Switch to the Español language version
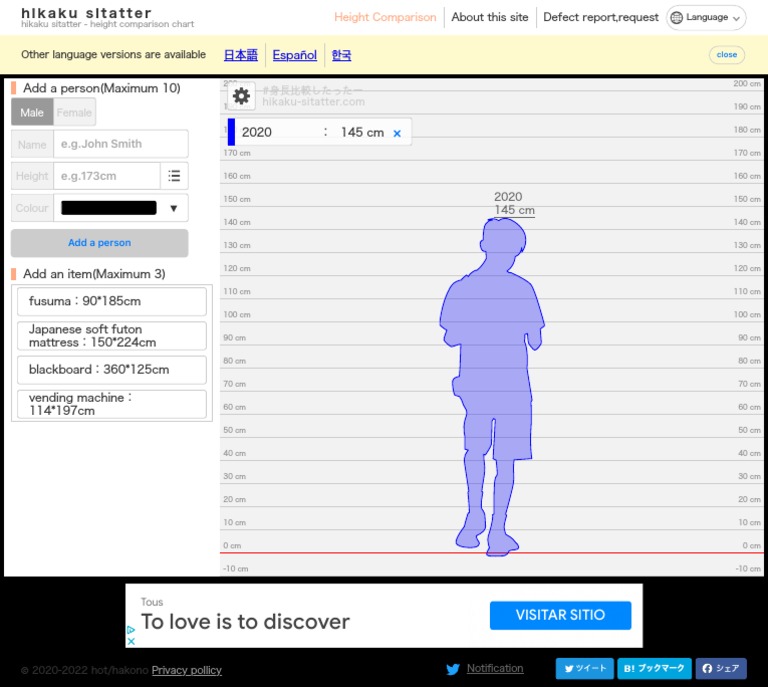 pyautogui.click(x=294, y=55)
